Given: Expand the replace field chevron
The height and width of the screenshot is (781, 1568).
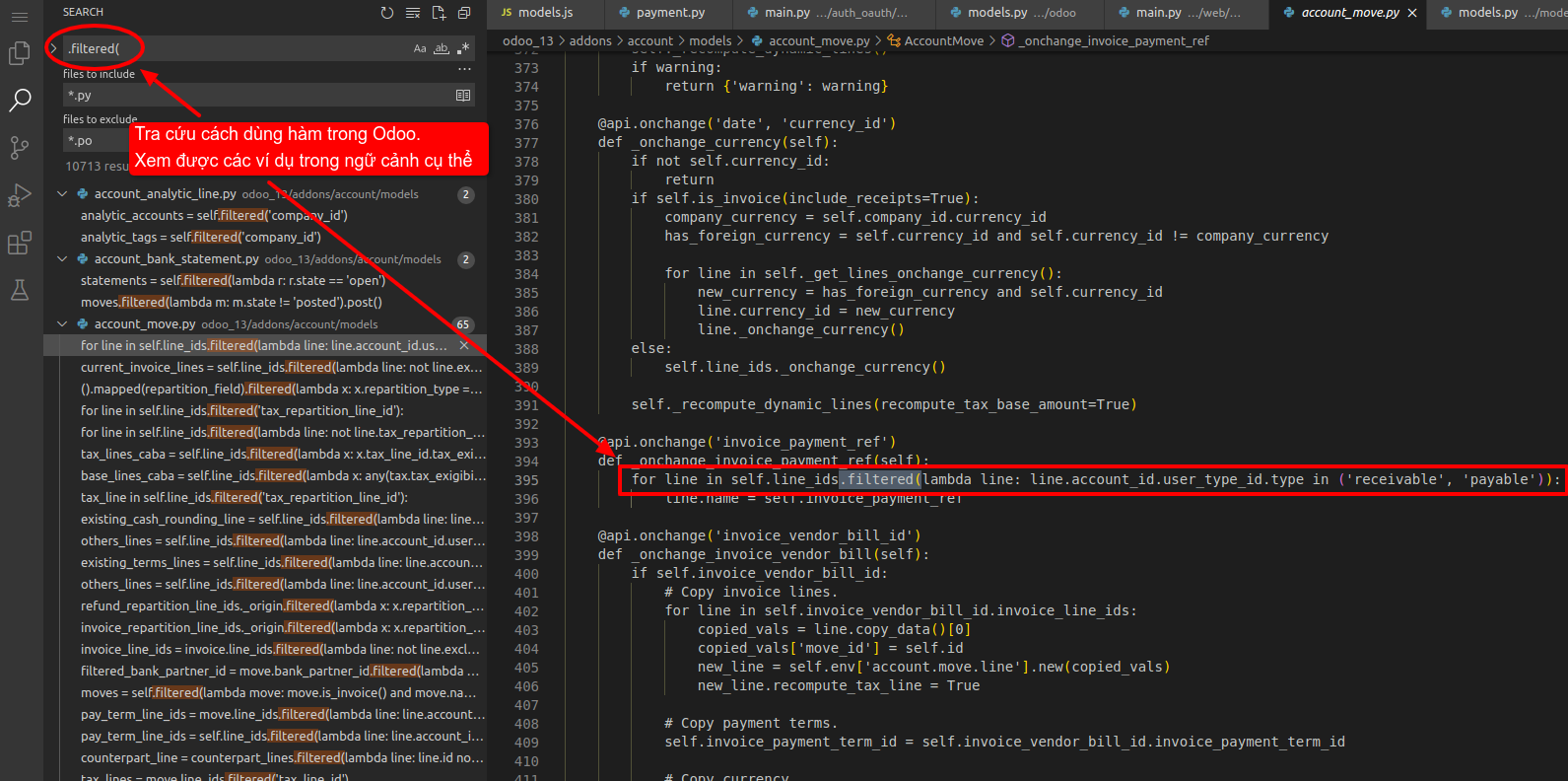Looking at the screenshot, I should tap(53, 48).
